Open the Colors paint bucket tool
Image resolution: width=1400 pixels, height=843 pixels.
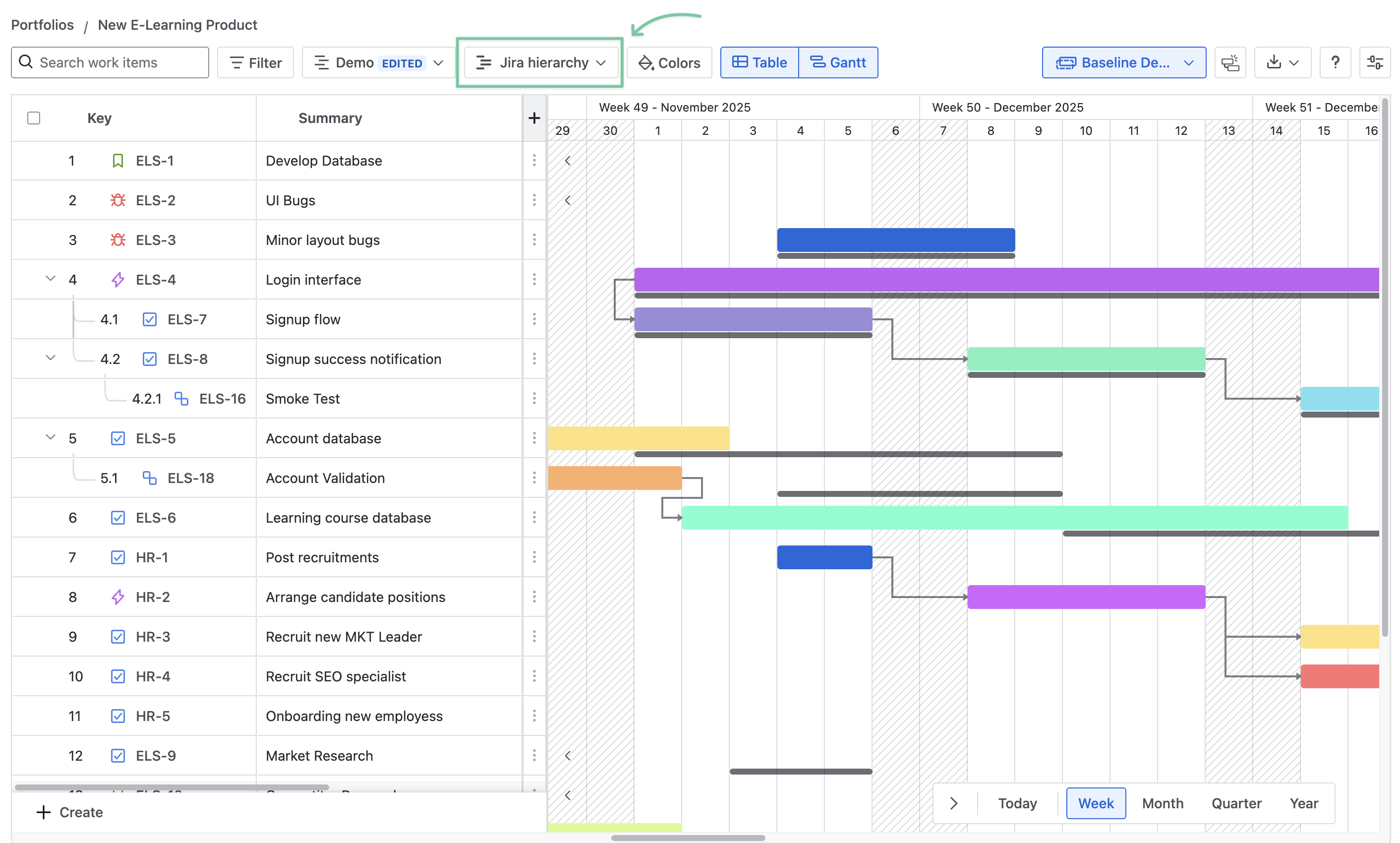point(669,62)
